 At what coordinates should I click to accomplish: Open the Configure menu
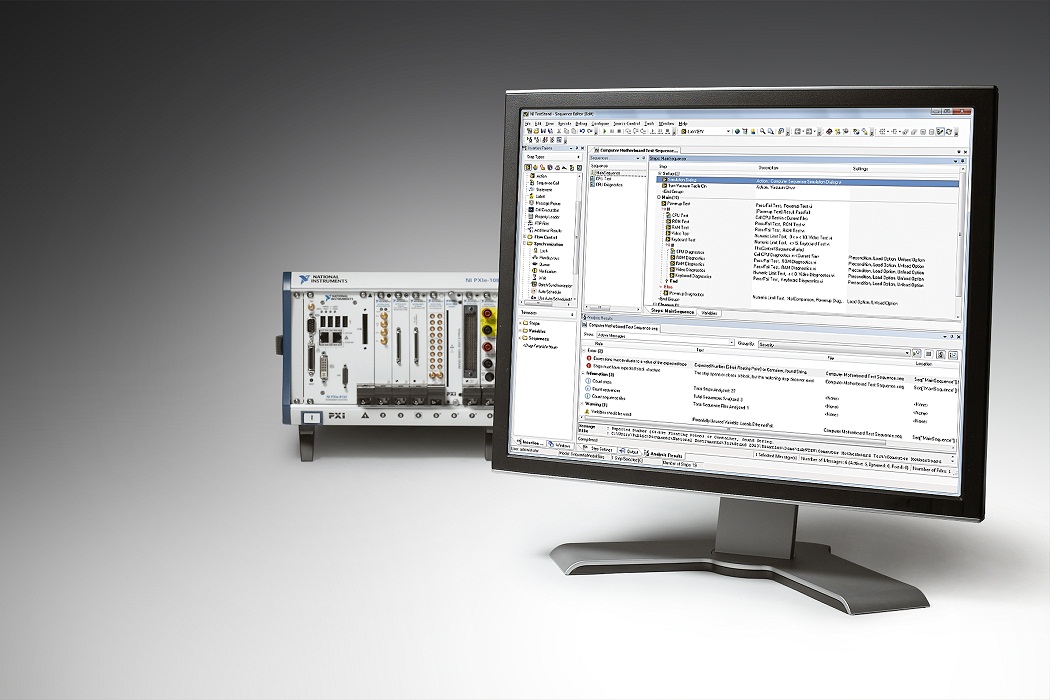click(600, 123)
